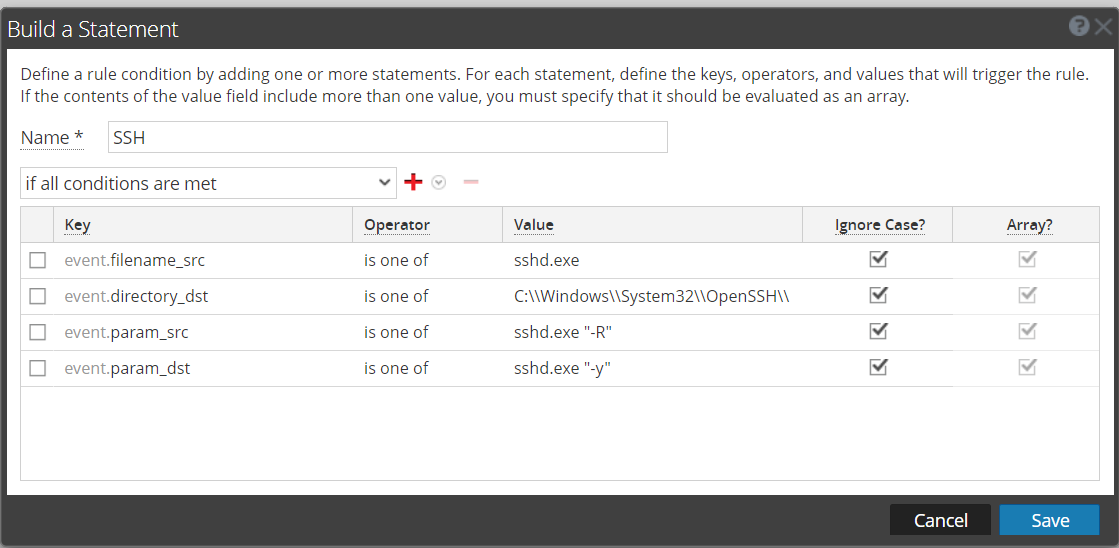
Task: Toggle Array checkbox for event.param_dst row
Action: 1028,367
